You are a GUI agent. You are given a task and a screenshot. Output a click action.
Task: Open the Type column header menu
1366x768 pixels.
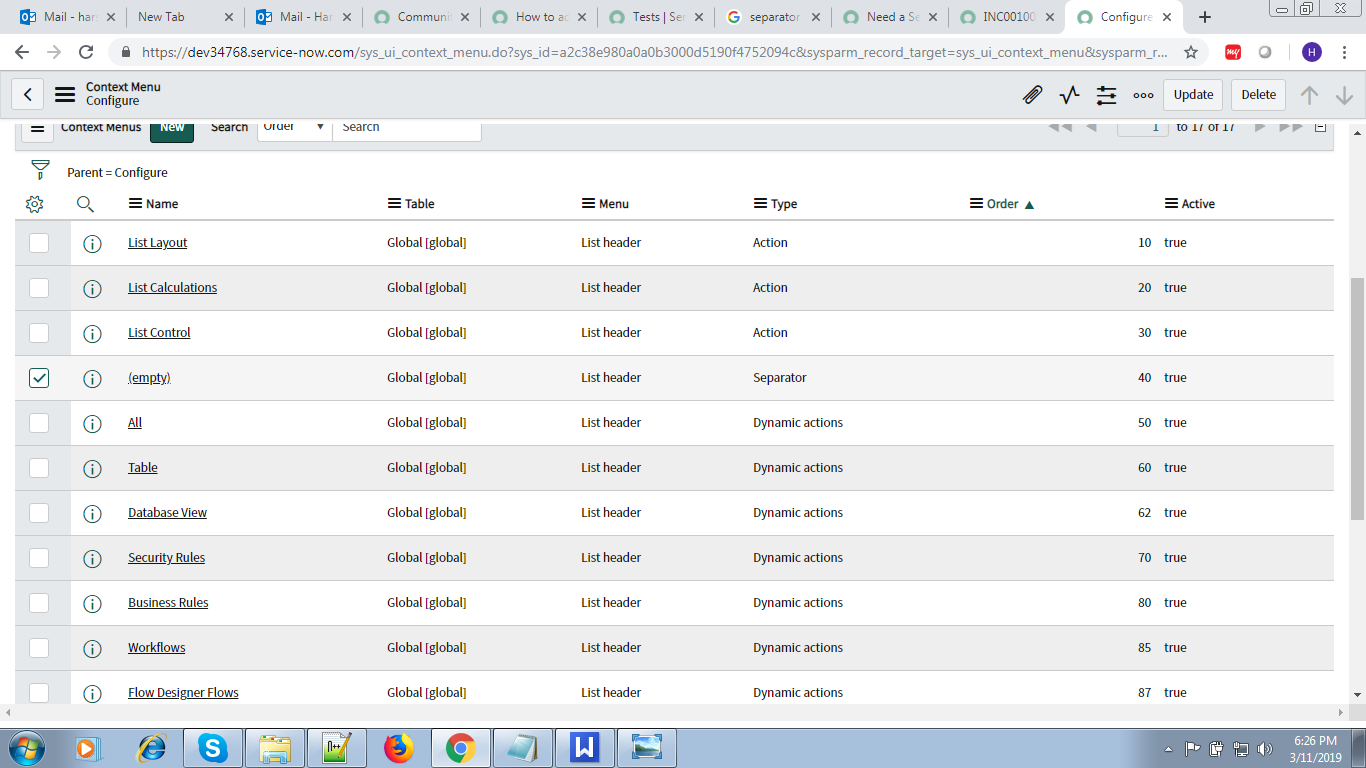(x=759, y=203)
